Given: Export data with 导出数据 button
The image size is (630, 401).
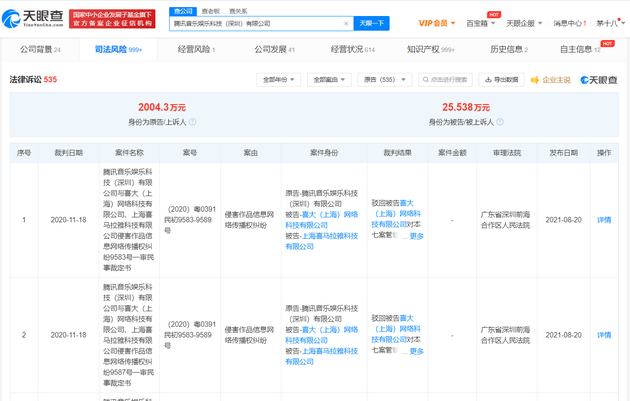Looking at the screenshot, I should (x=502, y=80).
